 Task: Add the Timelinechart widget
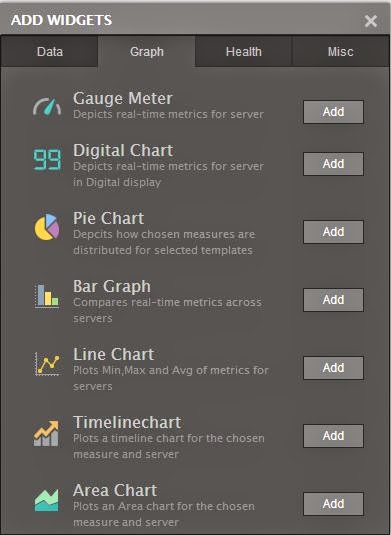(x=333, y=436)
